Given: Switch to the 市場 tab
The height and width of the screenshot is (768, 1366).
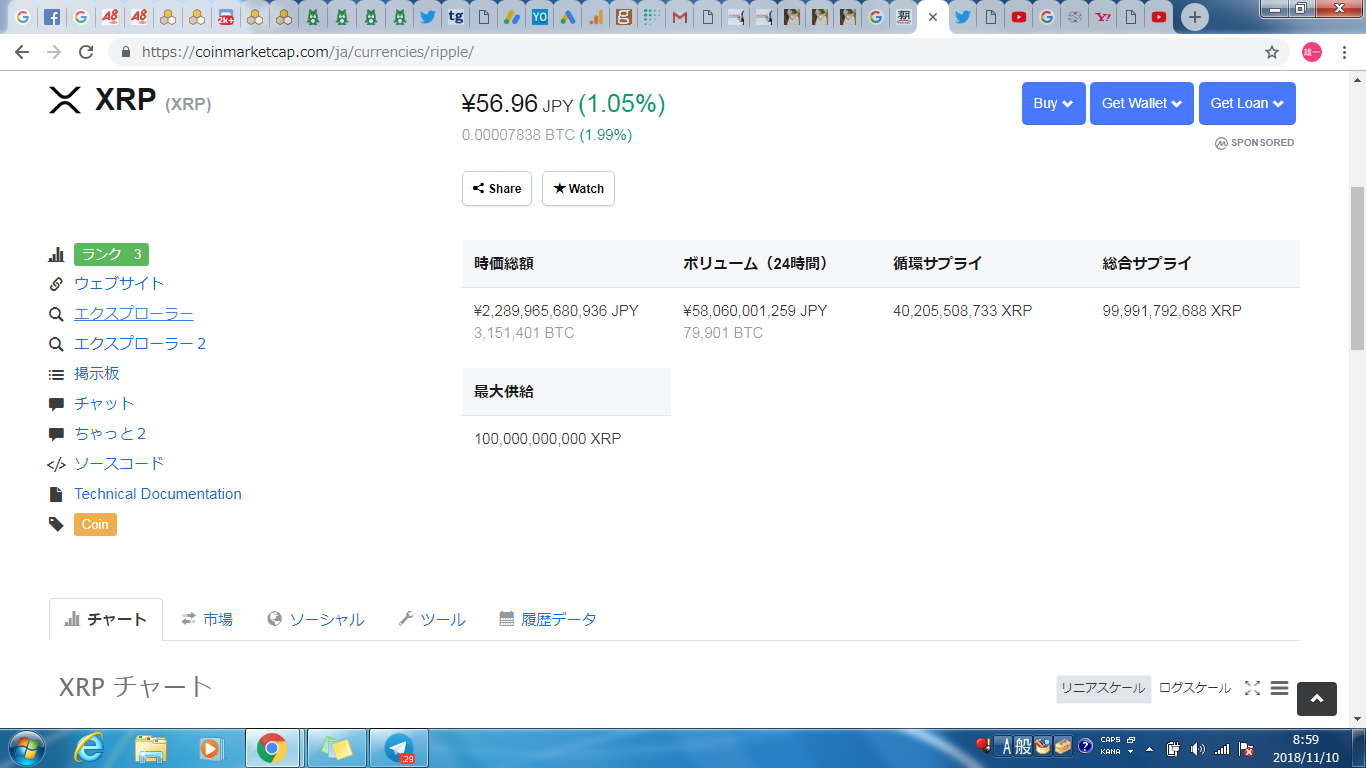Looking at the screenshot, I should tap(206, 620).
